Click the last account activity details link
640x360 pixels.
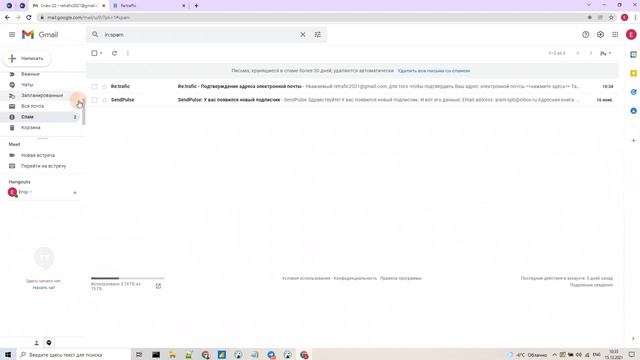click(x=591, y=285)
